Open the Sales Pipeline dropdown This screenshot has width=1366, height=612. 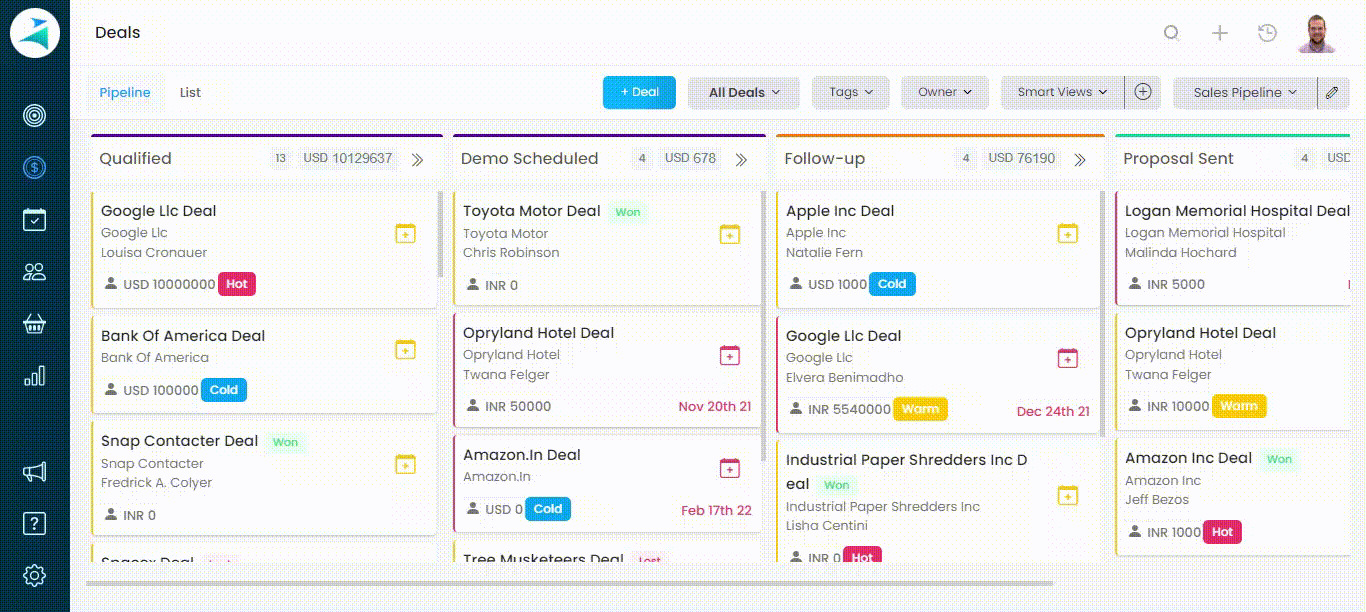click(x=1245, y=92)
